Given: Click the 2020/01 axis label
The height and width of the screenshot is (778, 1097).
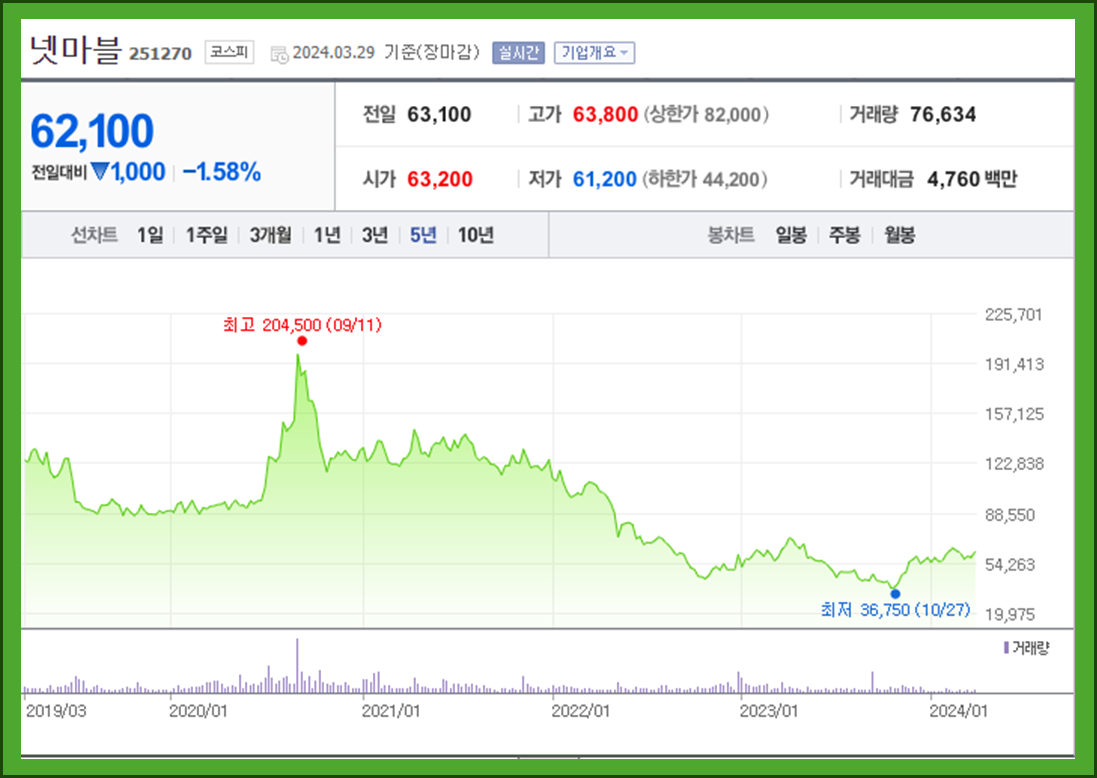Looking at the screenshot, I should (x=199, y=711).
